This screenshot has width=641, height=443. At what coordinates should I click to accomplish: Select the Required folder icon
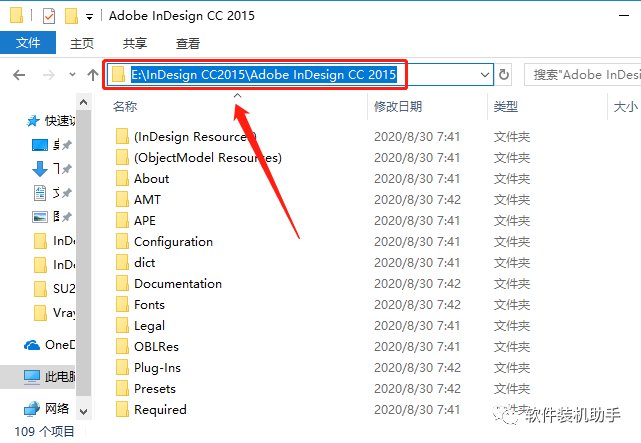[x=122, y=409]
